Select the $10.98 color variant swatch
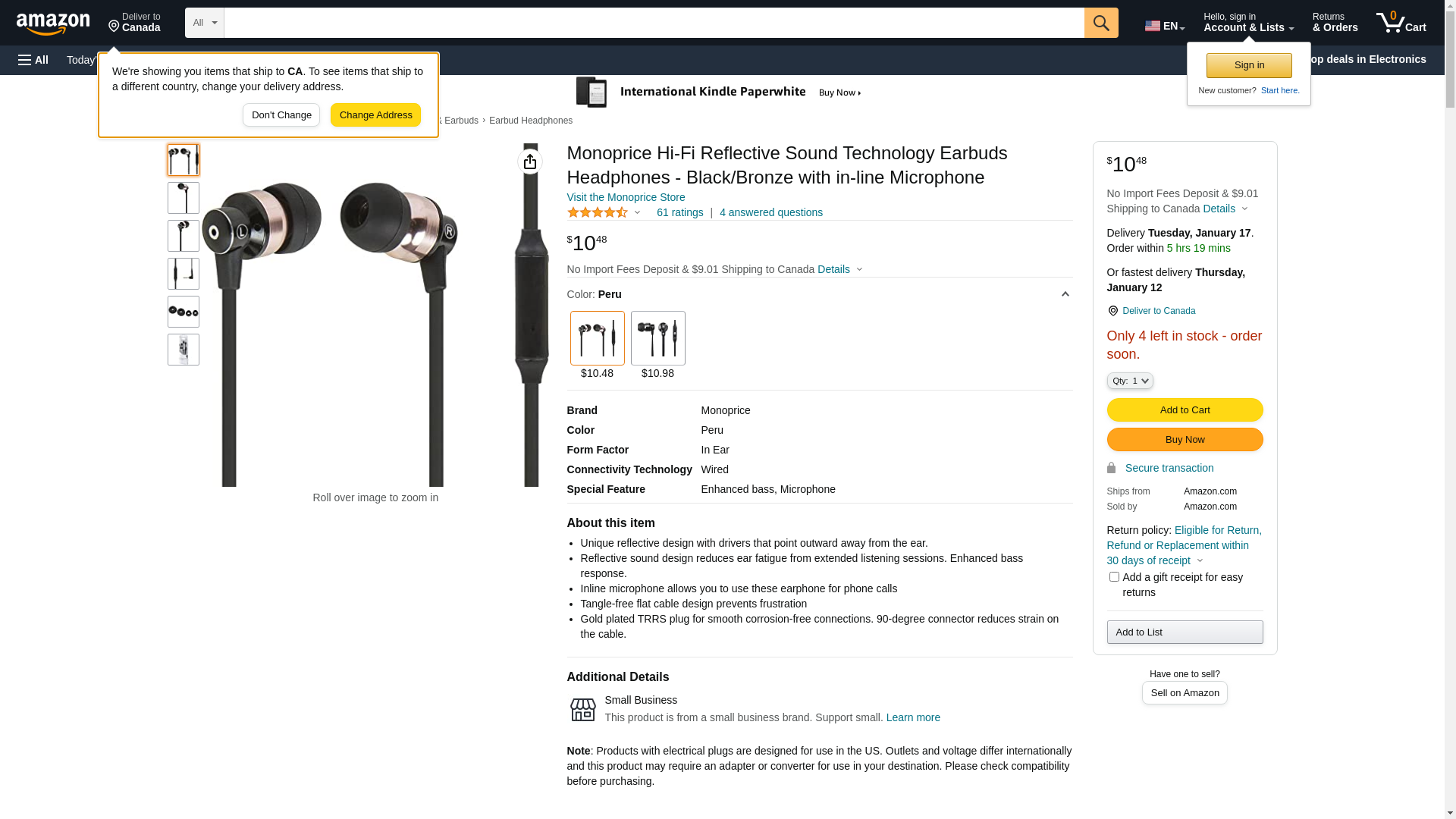This screenshot has width=1456, height=819. click(657, 338)
